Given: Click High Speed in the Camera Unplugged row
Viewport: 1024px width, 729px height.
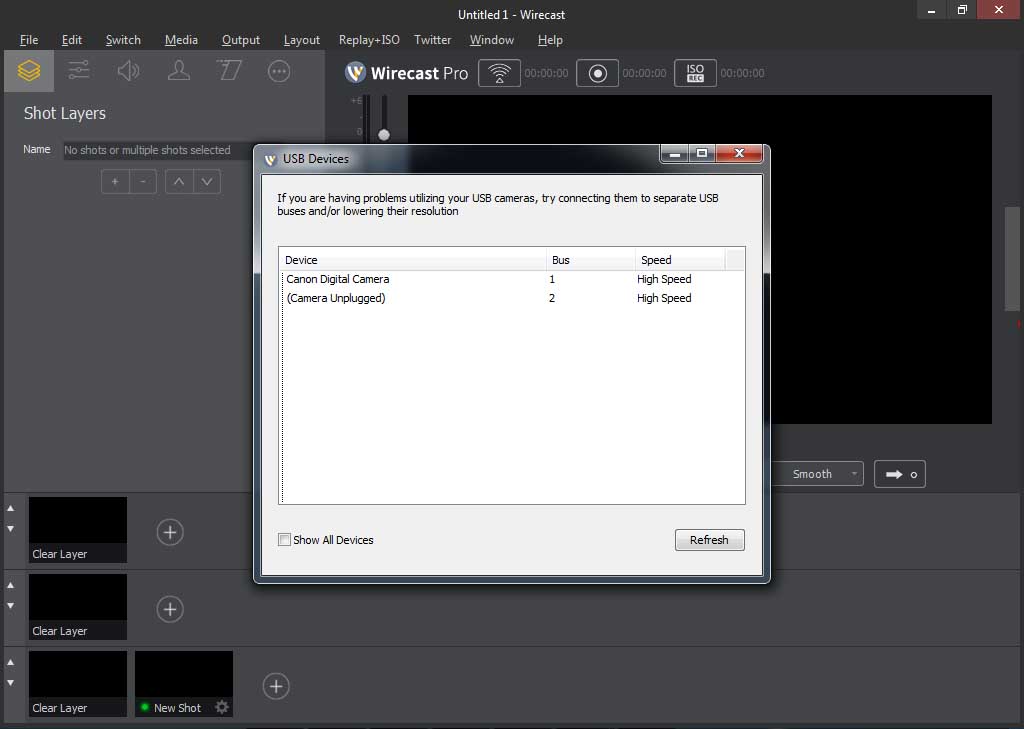Looking at the screenshot, I should pyautogui.click(x=664, y=298).
